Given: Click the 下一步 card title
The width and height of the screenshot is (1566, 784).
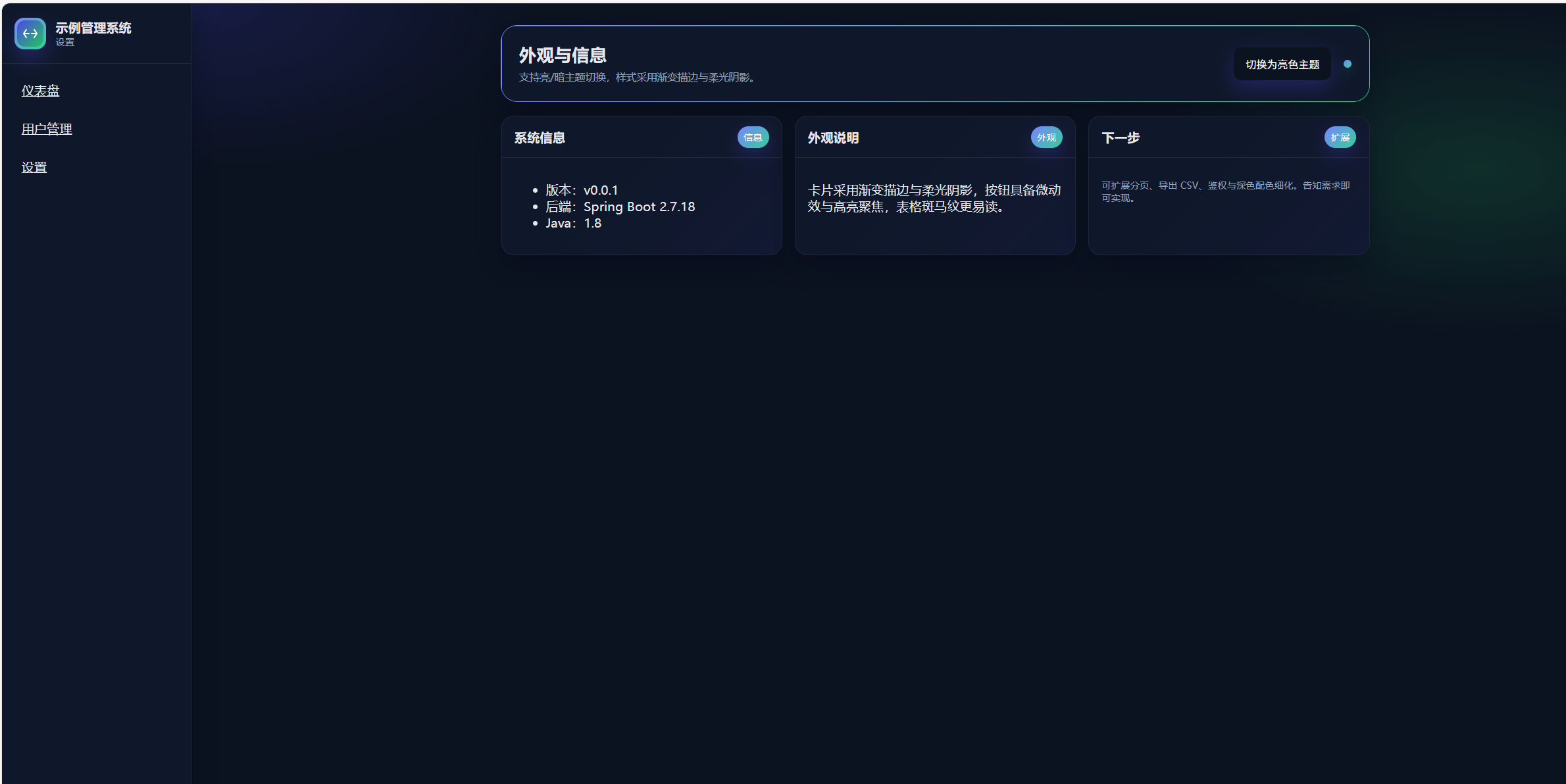Looking at the screenshot, I should (1121, 137).
